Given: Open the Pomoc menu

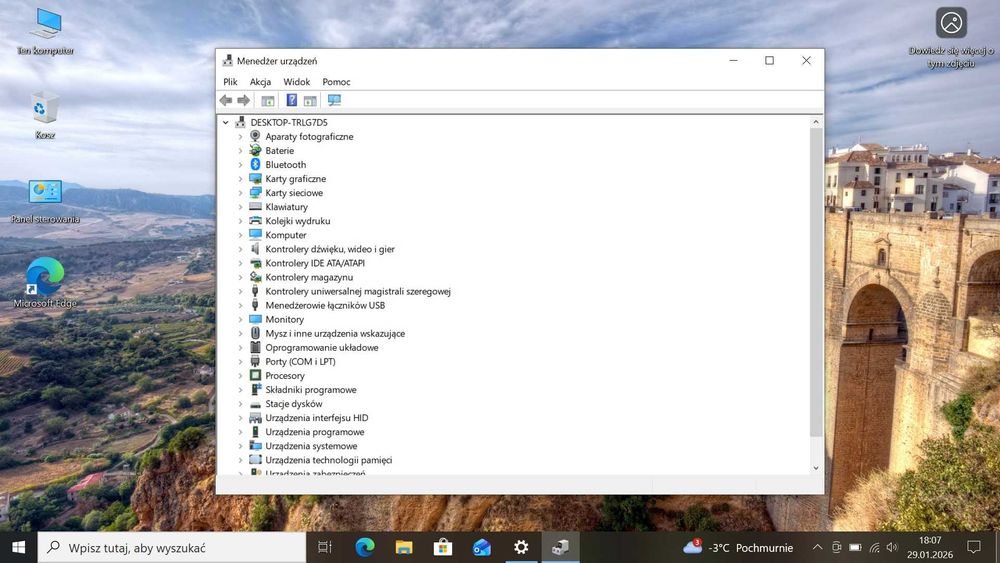Looking at the screenshot, I should point(336,82).
